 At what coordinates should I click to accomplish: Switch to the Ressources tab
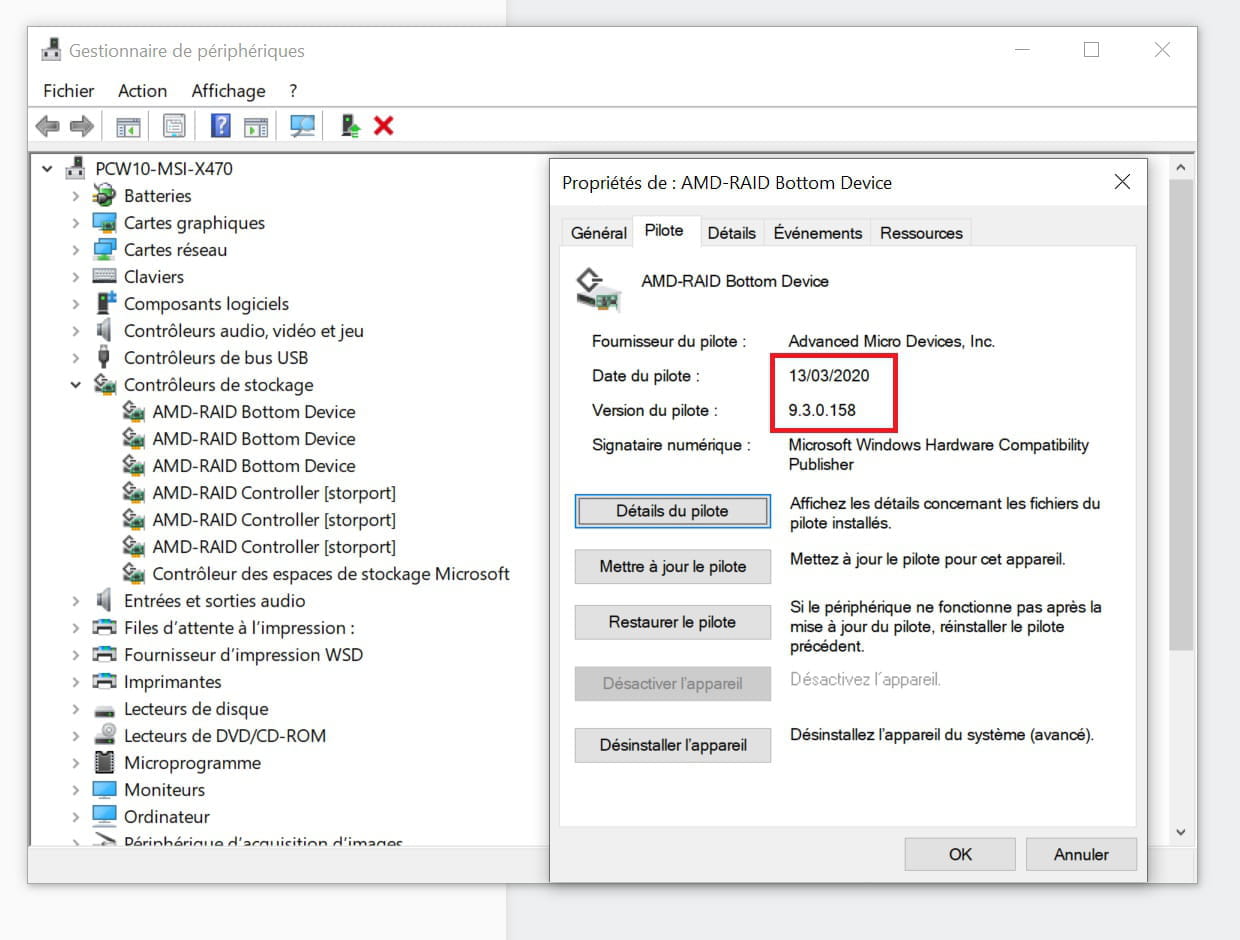click(921, 233)
